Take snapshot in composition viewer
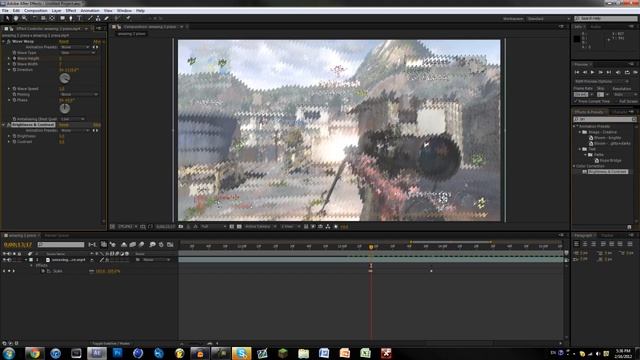 pos(181,227)
